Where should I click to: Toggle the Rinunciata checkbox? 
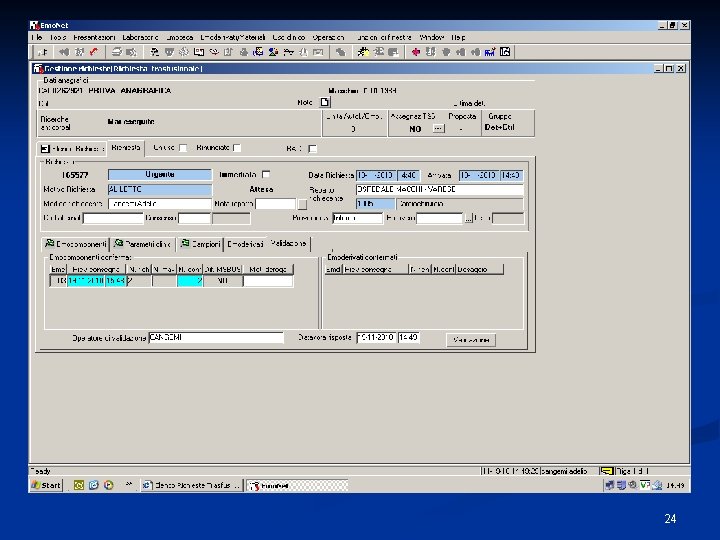pos(237,148)
